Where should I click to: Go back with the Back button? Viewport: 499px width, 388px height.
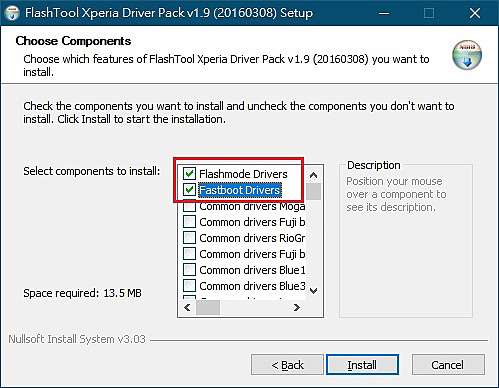click(x=287, y=365)
